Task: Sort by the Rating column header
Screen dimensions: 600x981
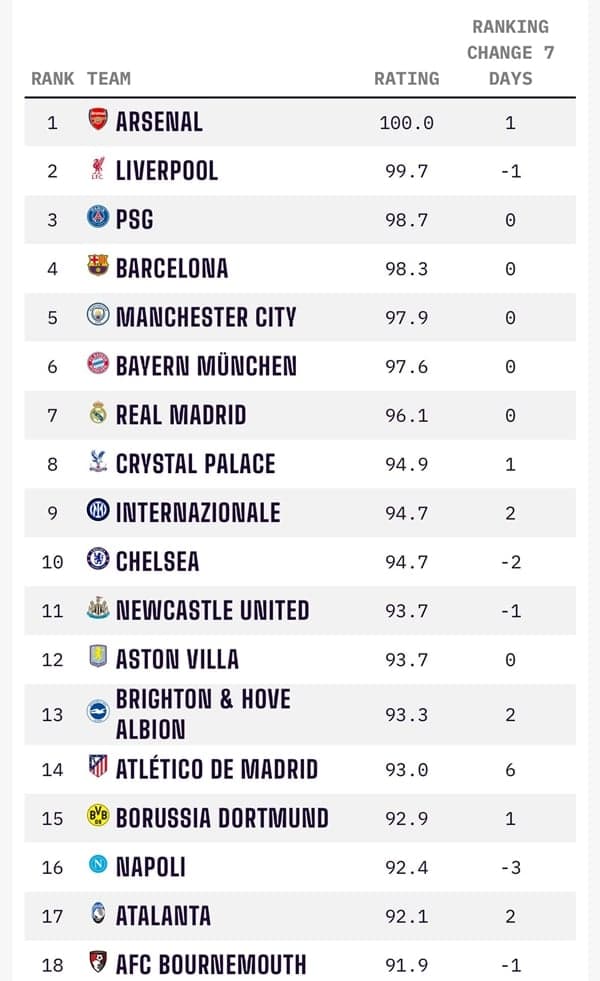Action: [x=406, y=78]
